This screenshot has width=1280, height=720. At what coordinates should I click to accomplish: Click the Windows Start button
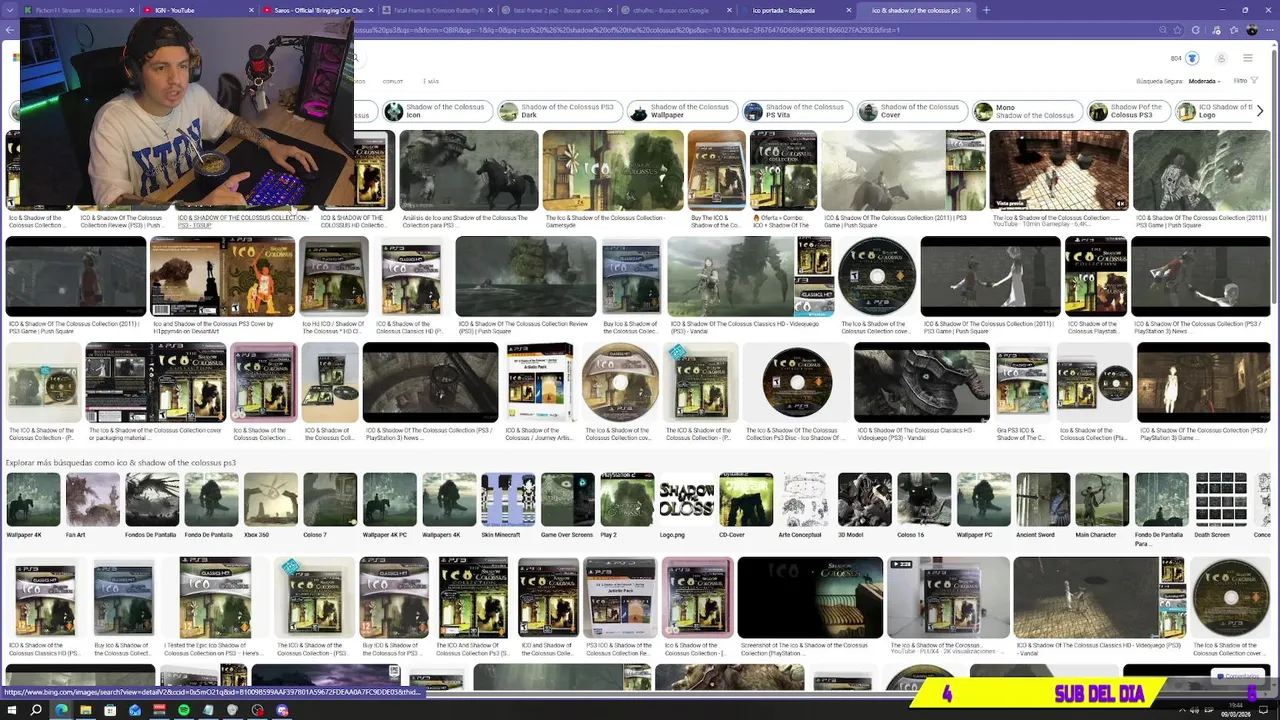point(12,710)
